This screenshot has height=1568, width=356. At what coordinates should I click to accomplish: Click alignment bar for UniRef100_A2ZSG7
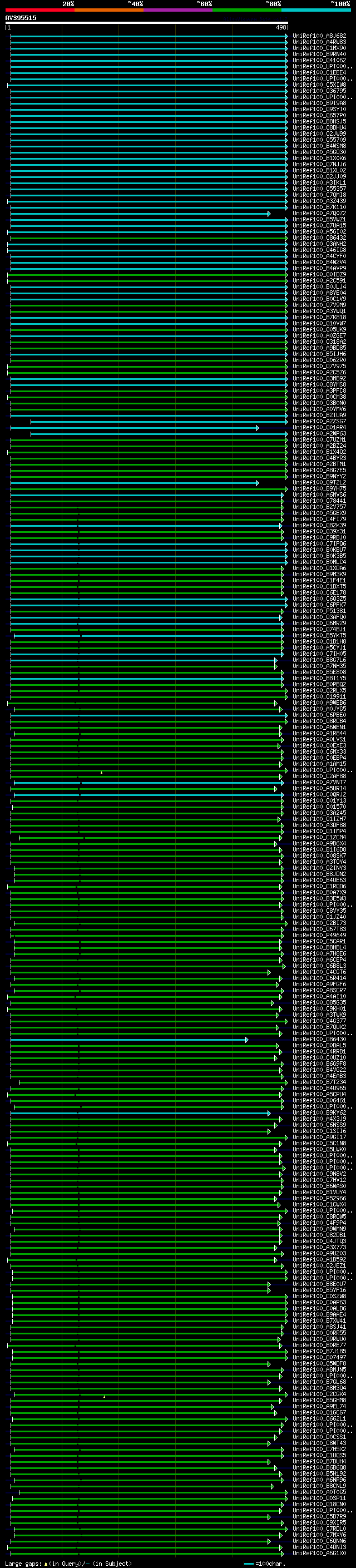pyautogui.click(x=160, y=422)
